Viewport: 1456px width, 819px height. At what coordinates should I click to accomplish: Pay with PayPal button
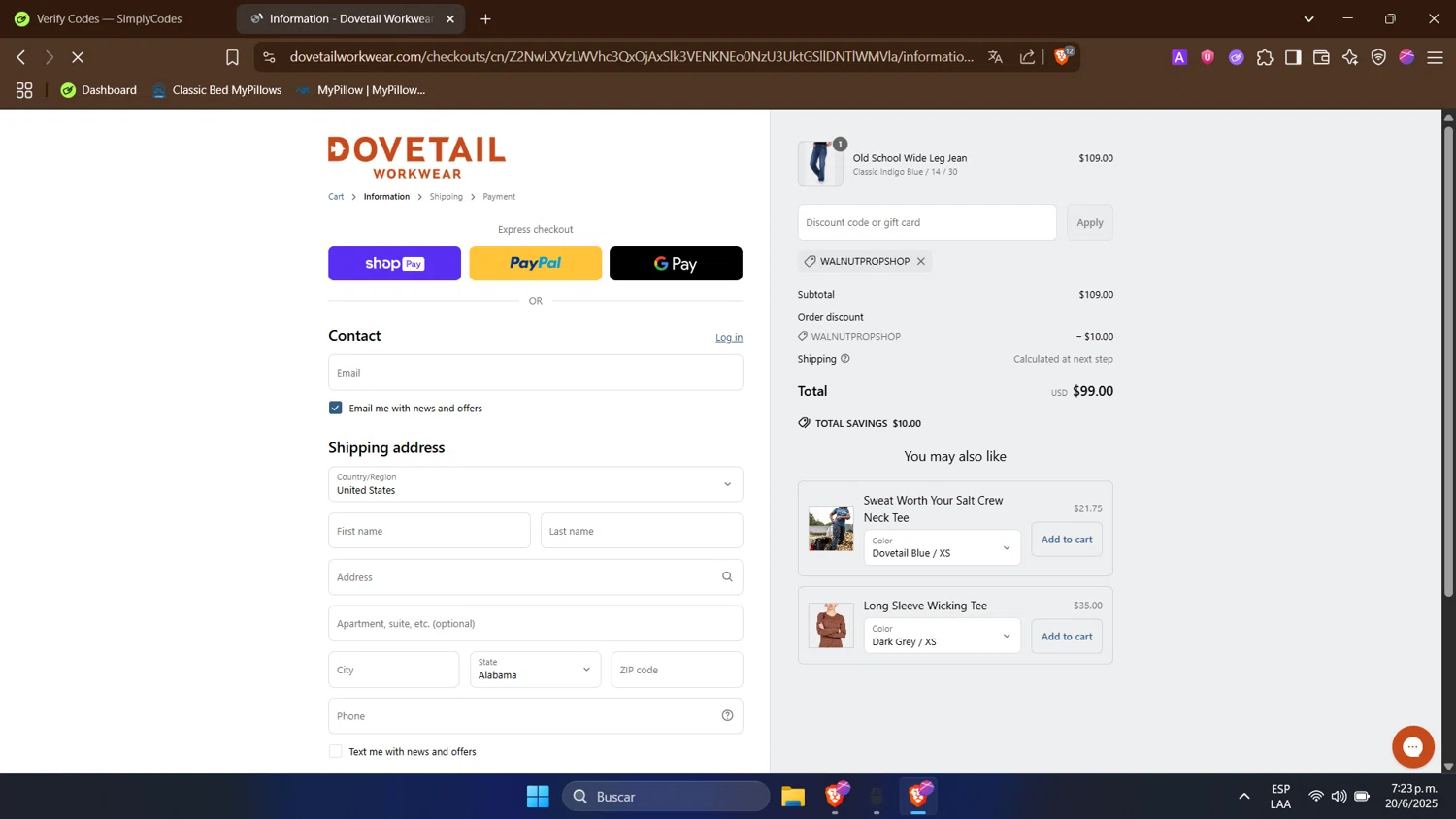tap(535, 264)
